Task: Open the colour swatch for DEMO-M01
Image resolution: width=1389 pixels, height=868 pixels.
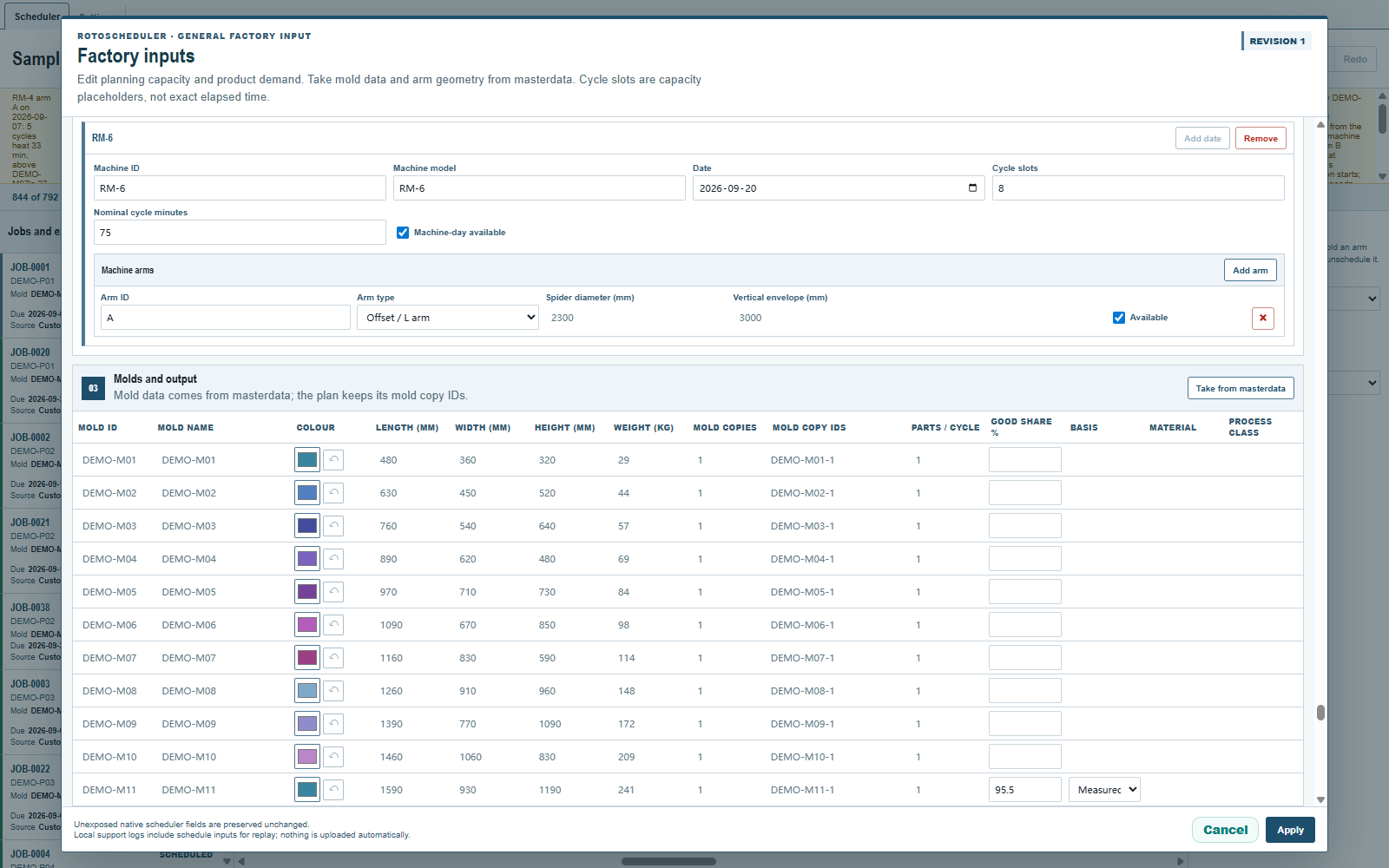Action: [x=307, y=460]
